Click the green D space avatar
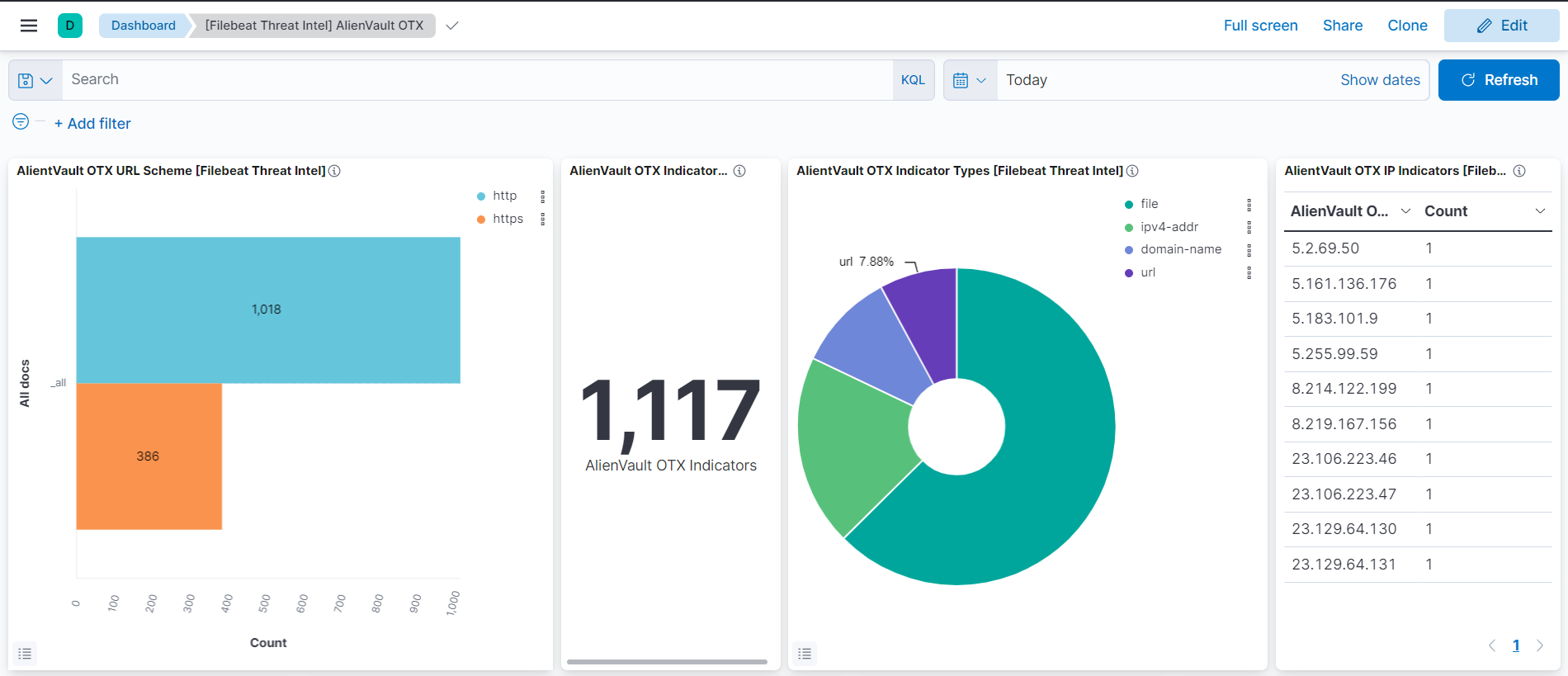1568x676 pixels. [70, 26]
